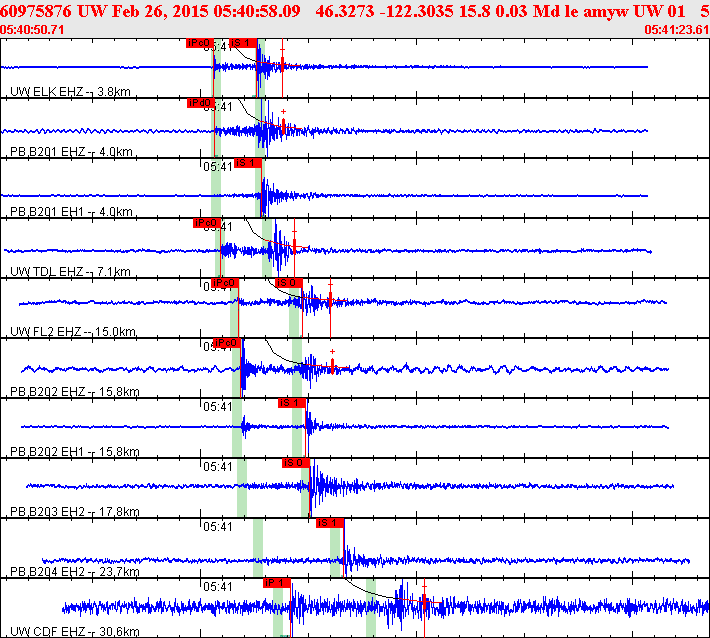Viewport: 710px width, 638px height.
Task: Click the event ID 60975876 in the header
Action: (x=36, y=11)
